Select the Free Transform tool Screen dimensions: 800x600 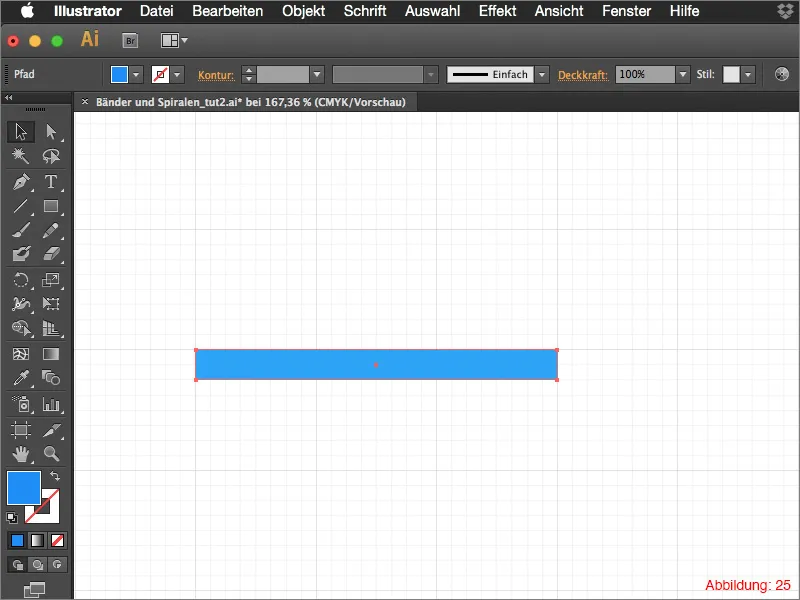tap(51, 304)
